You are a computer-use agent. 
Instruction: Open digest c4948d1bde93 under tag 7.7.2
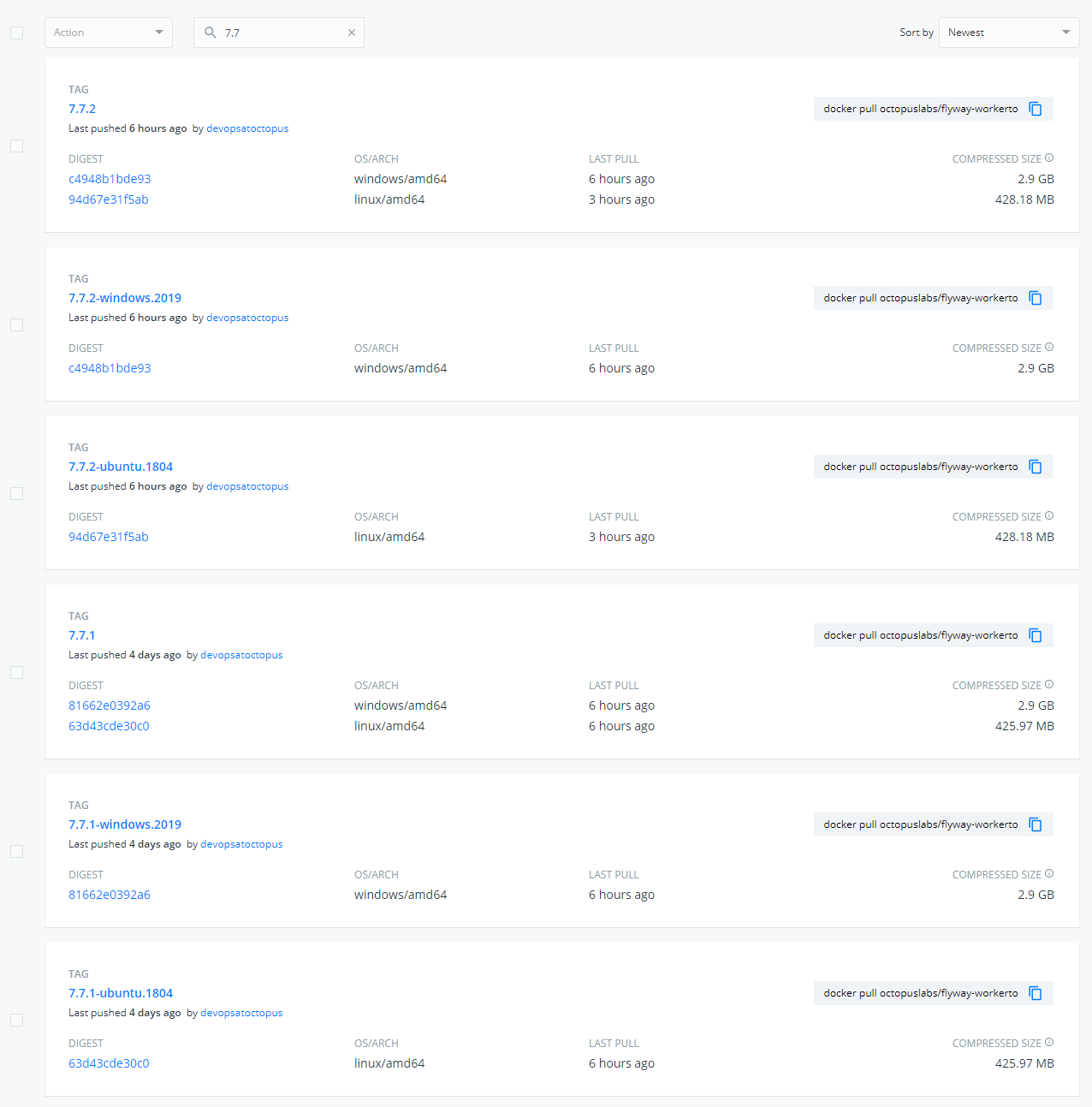tap(110, 178)
